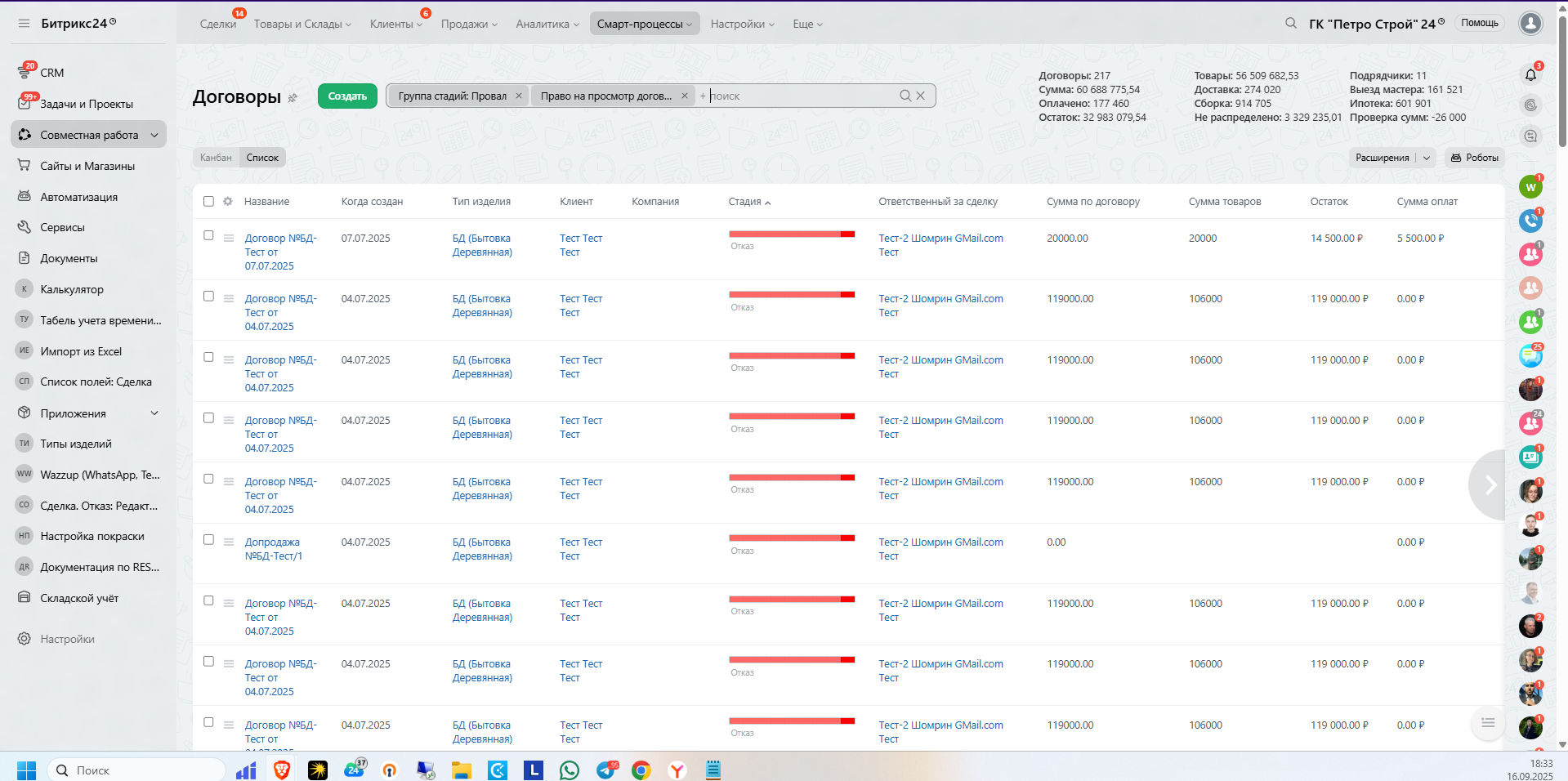
Task: Click the red stage bar of the first contract
Action: pos(791,234)
